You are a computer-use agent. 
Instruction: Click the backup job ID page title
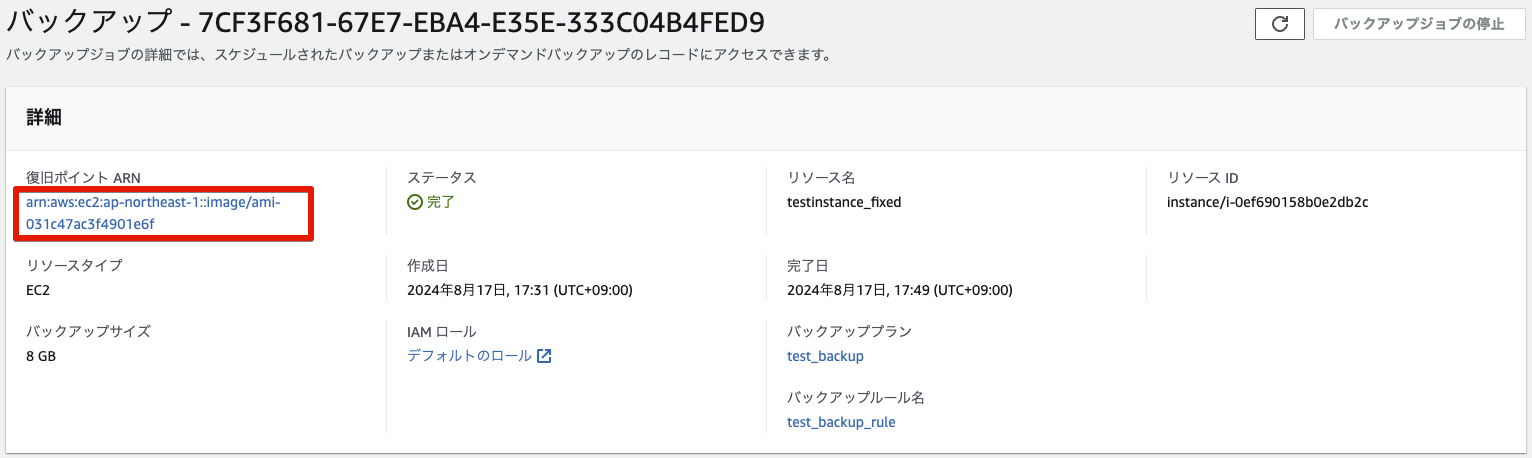point(392,22)
